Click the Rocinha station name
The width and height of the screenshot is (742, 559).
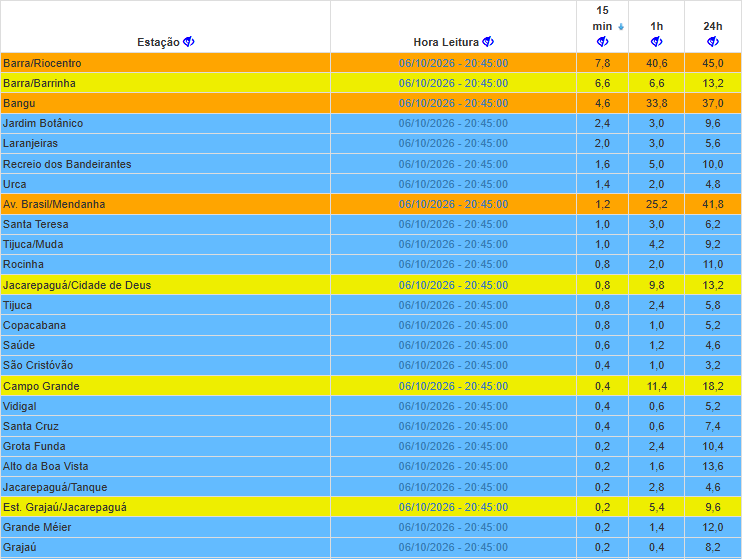(23, 264)
